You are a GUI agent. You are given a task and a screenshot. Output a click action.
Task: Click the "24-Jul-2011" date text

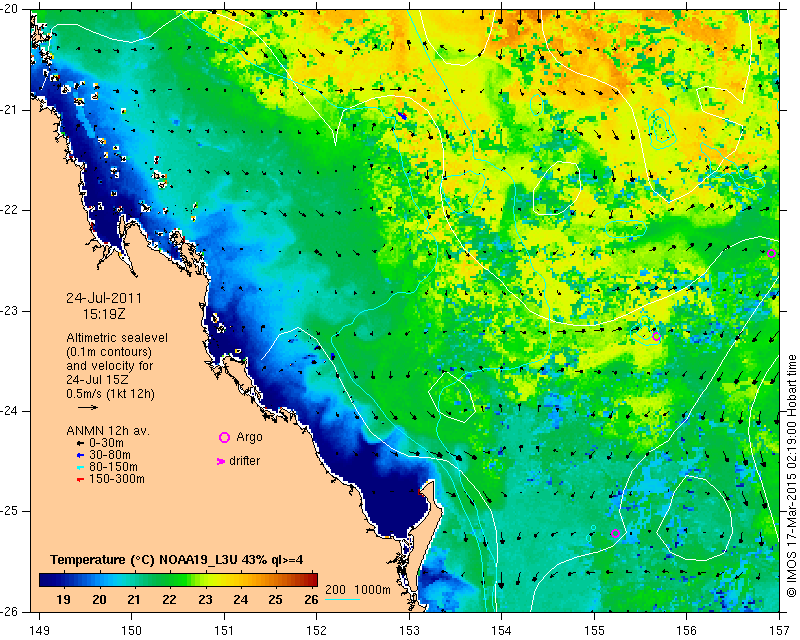pos(104,298)
